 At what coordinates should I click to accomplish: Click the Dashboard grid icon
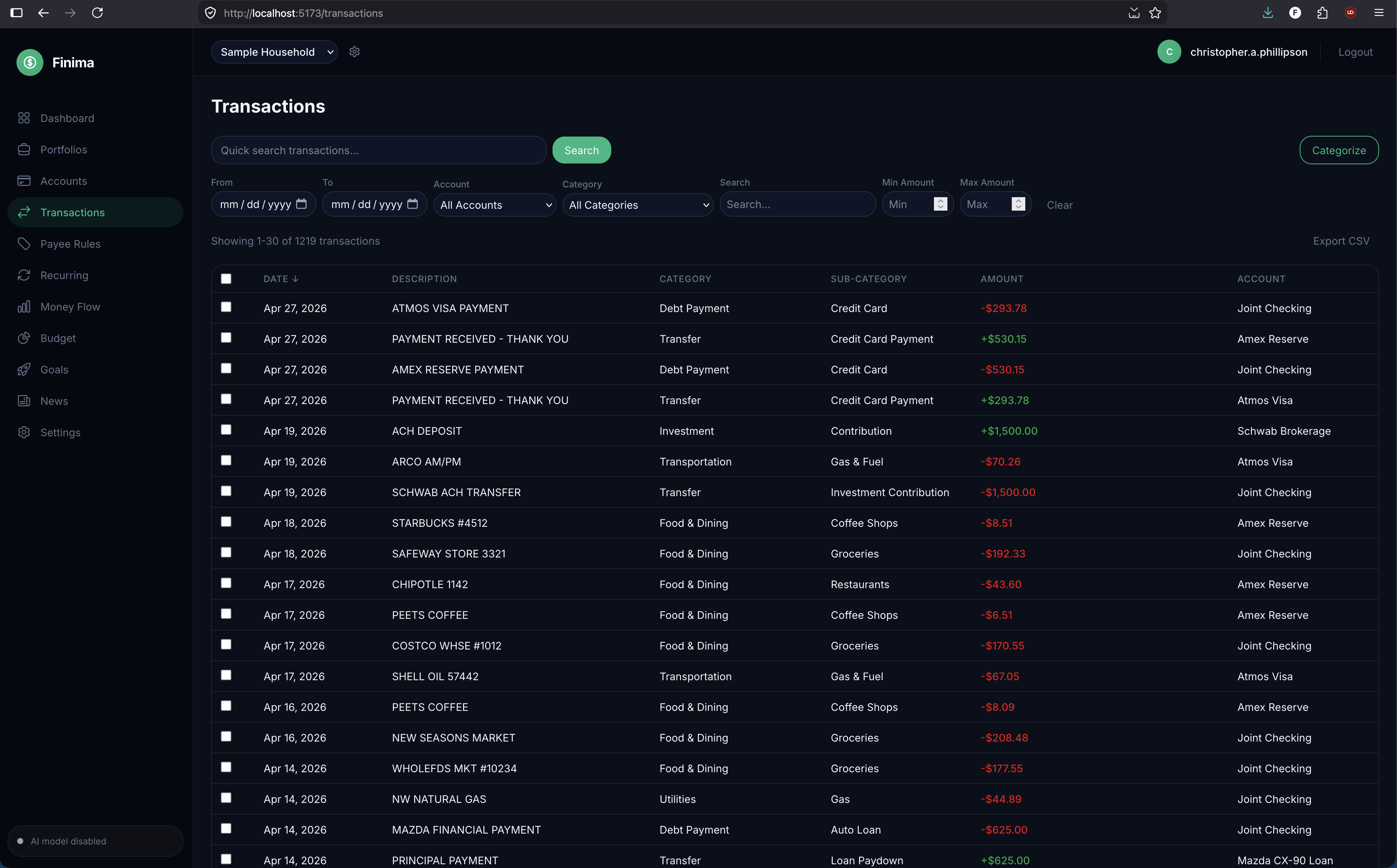[24, 118]
